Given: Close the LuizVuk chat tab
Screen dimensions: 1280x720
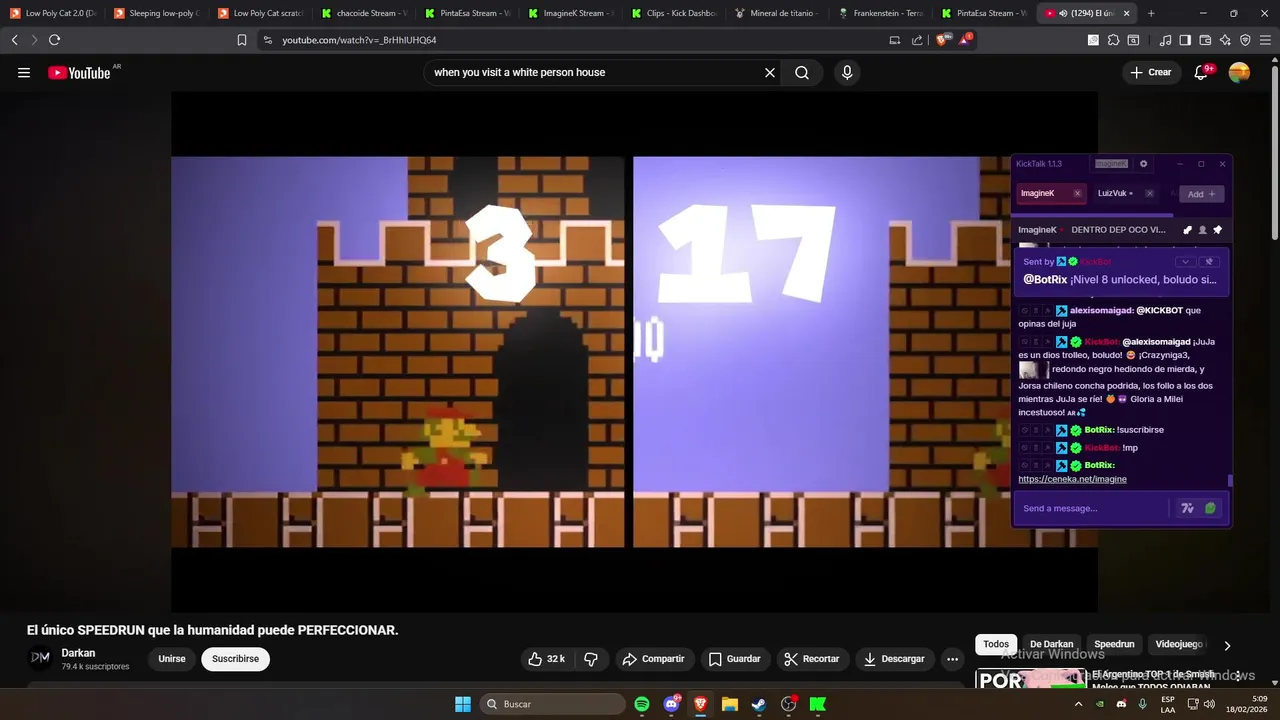Looking at the screenshot, I should pyautogui.click(x=1149, y=193).
